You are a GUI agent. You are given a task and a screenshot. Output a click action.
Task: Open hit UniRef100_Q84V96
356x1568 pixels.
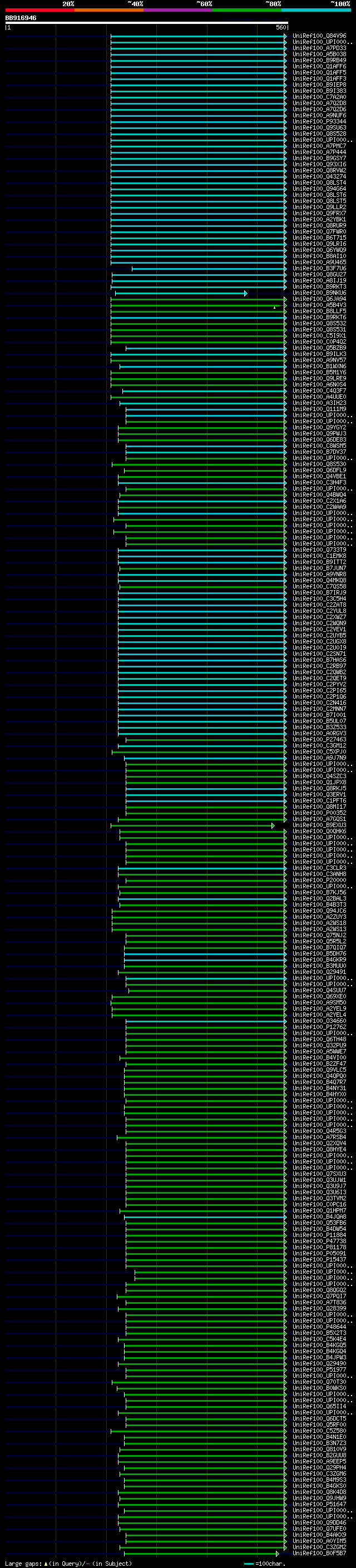(319, 36)
